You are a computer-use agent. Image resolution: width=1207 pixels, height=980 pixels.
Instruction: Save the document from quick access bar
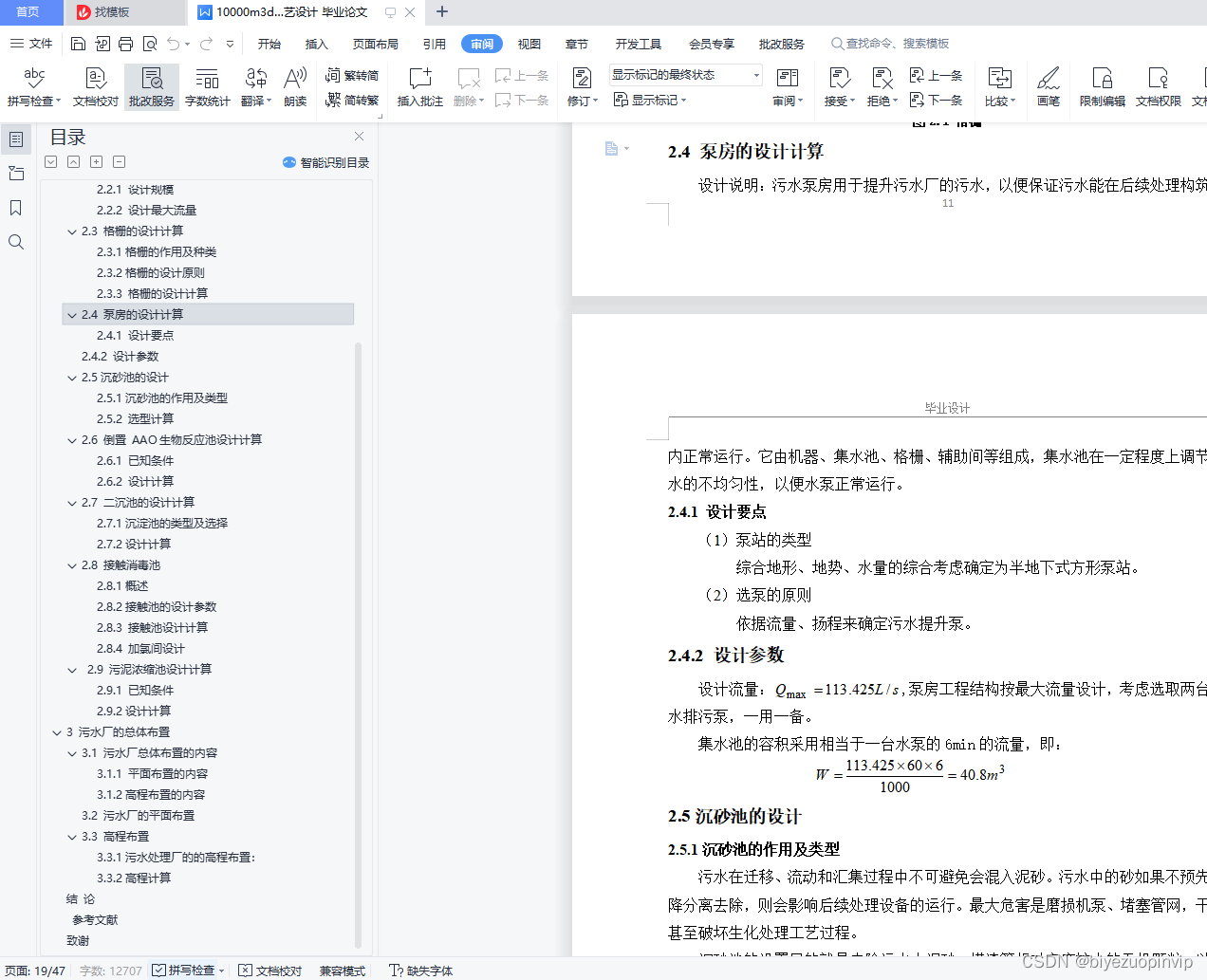pos(79,44)
